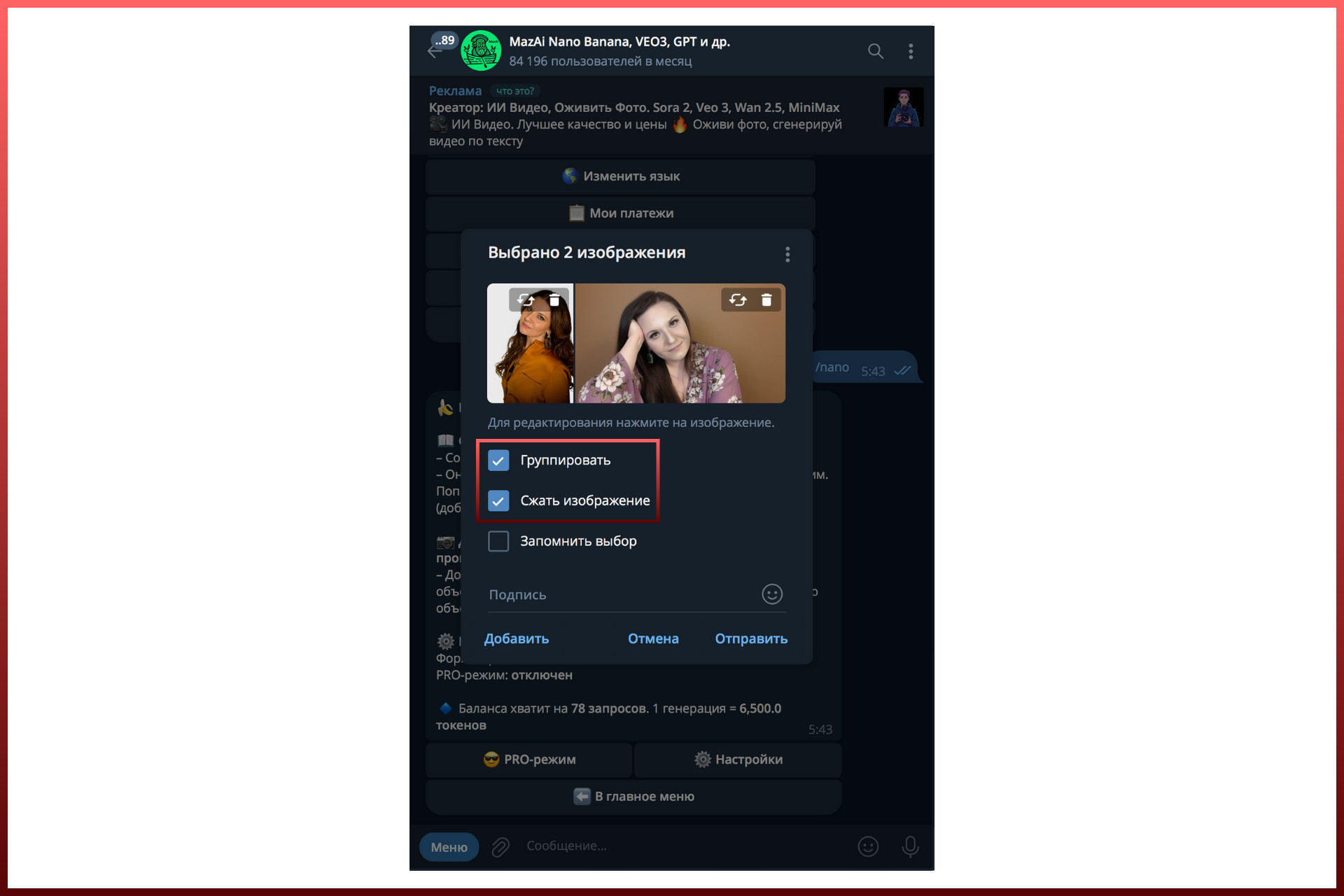This screenshot has height=896, width=1344.
Task: Click the replace icon on the first image
Action: 526,300
